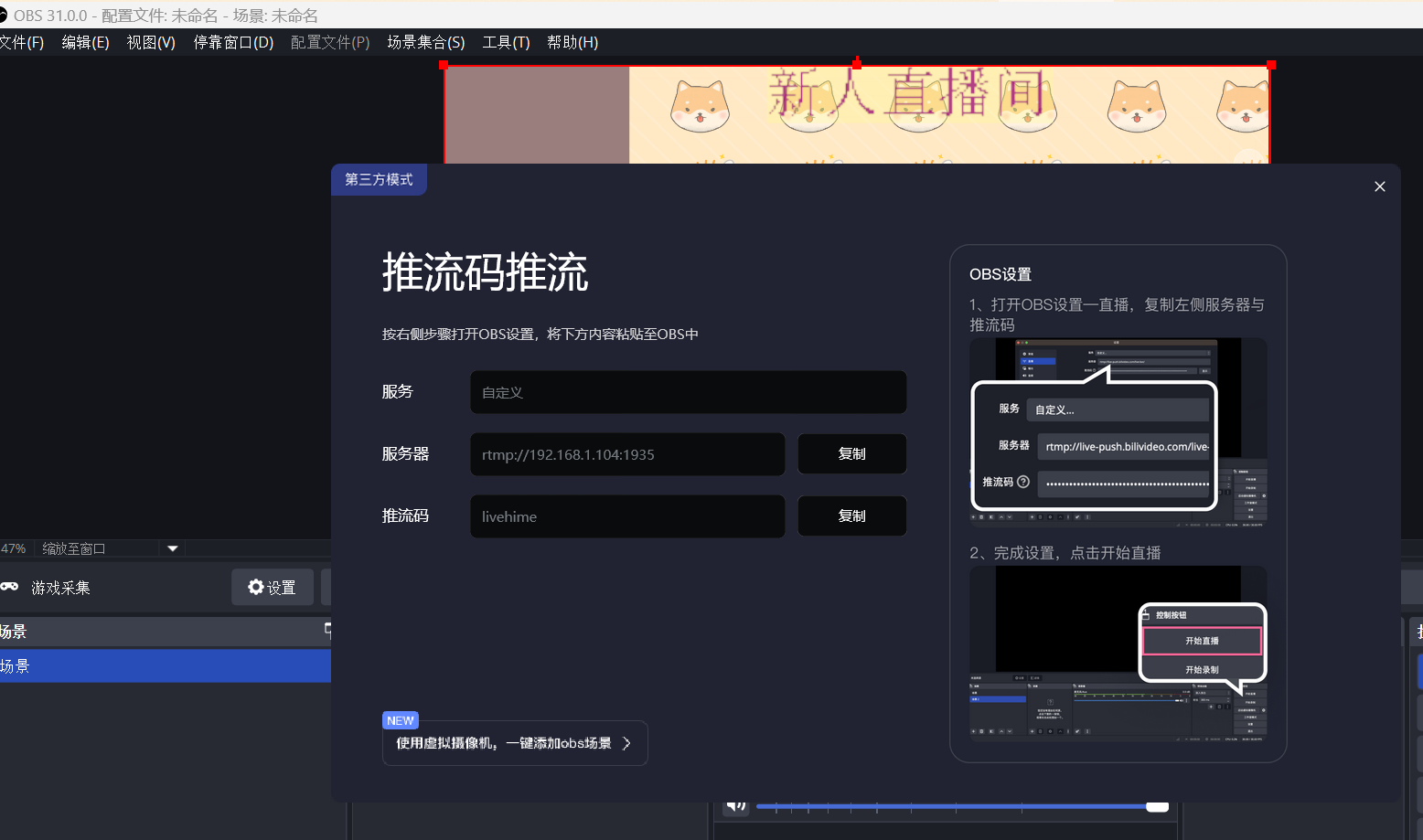Expand the 缩放至窗口 zoom dropdown arrow

coord(172,548)
